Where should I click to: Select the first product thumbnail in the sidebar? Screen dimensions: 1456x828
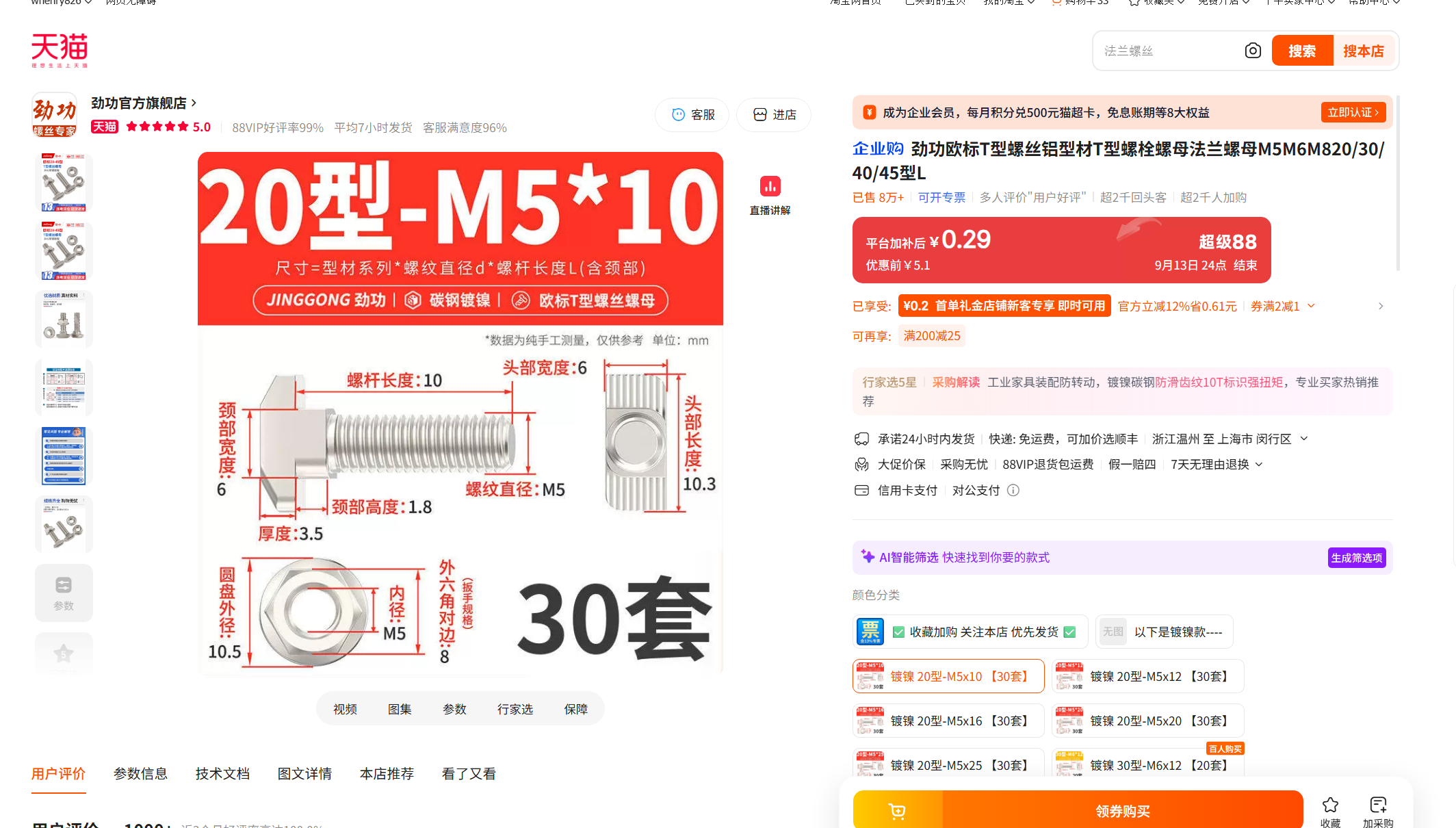click(64, 183)
